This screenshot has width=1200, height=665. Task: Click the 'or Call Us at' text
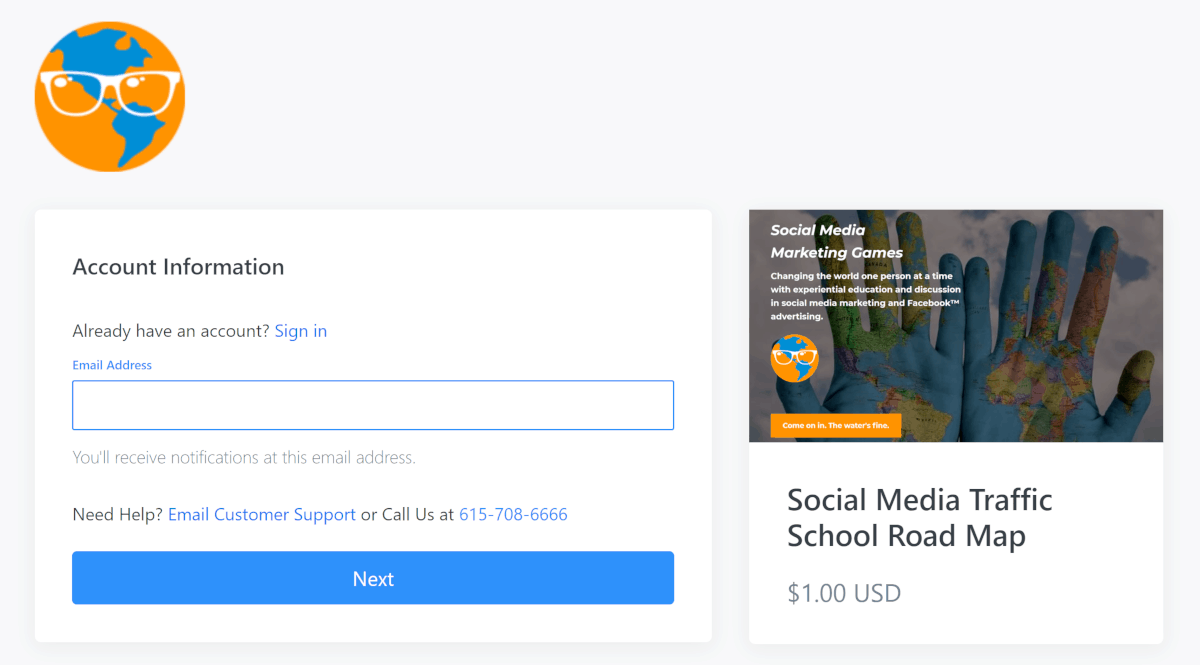tap(407, 515)
